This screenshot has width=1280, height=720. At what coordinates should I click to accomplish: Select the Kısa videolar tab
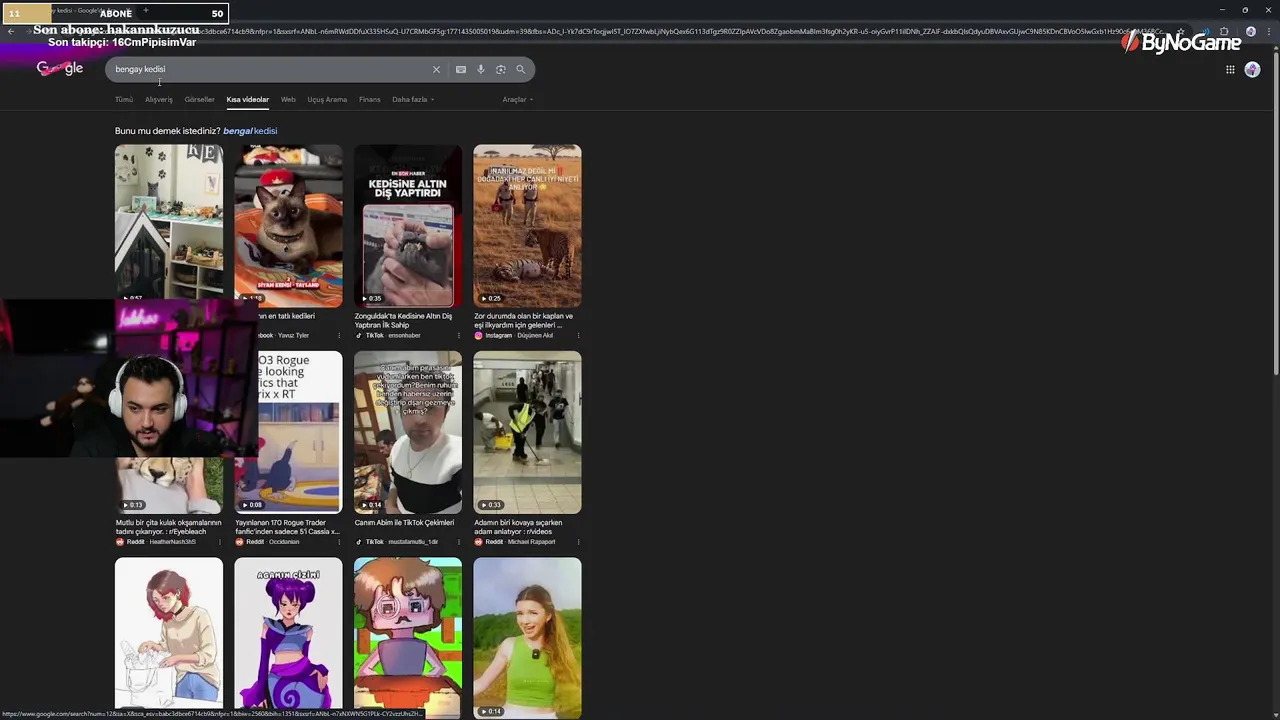(x=247, y=99)
